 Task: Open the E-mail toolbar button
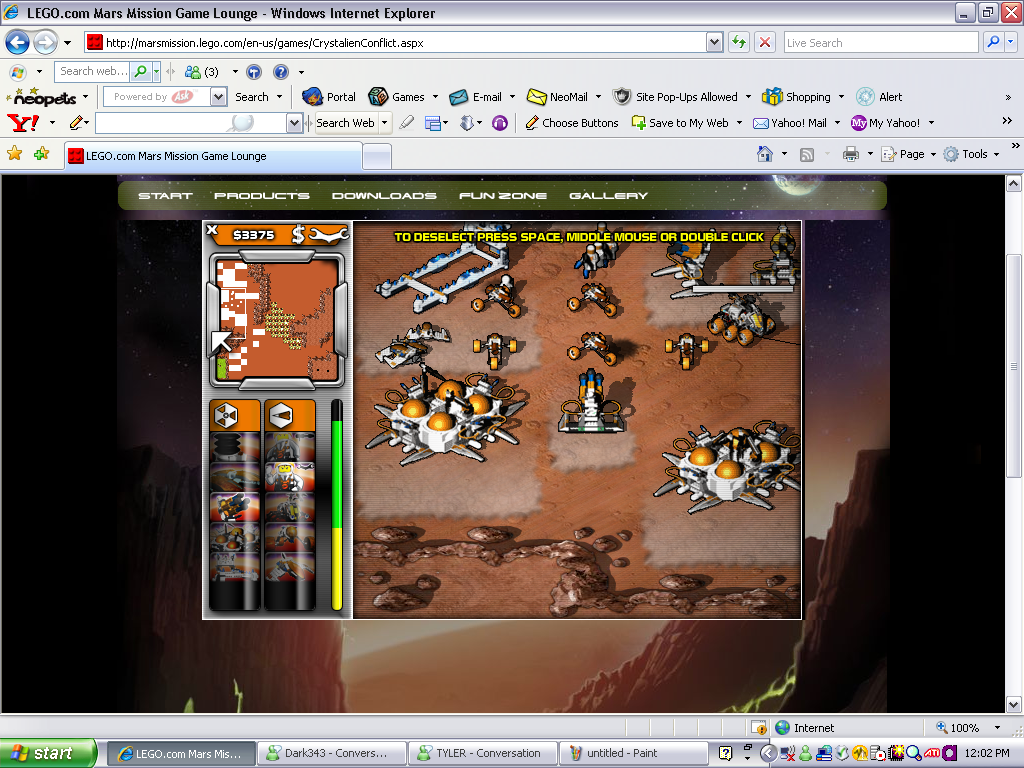482,97
